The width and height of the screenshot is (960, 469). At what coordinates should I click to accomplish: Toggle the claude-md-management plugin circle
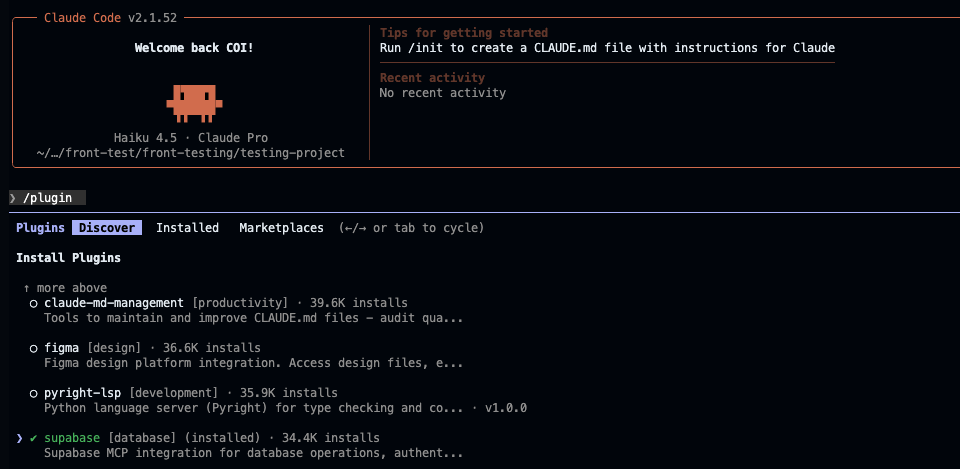[x=34, y=303]
